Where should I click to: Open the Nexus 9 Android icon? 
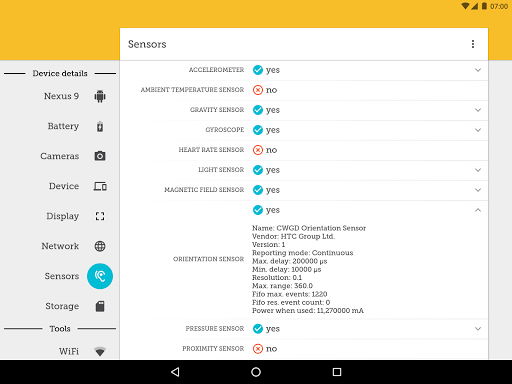[x=100, y=96]
